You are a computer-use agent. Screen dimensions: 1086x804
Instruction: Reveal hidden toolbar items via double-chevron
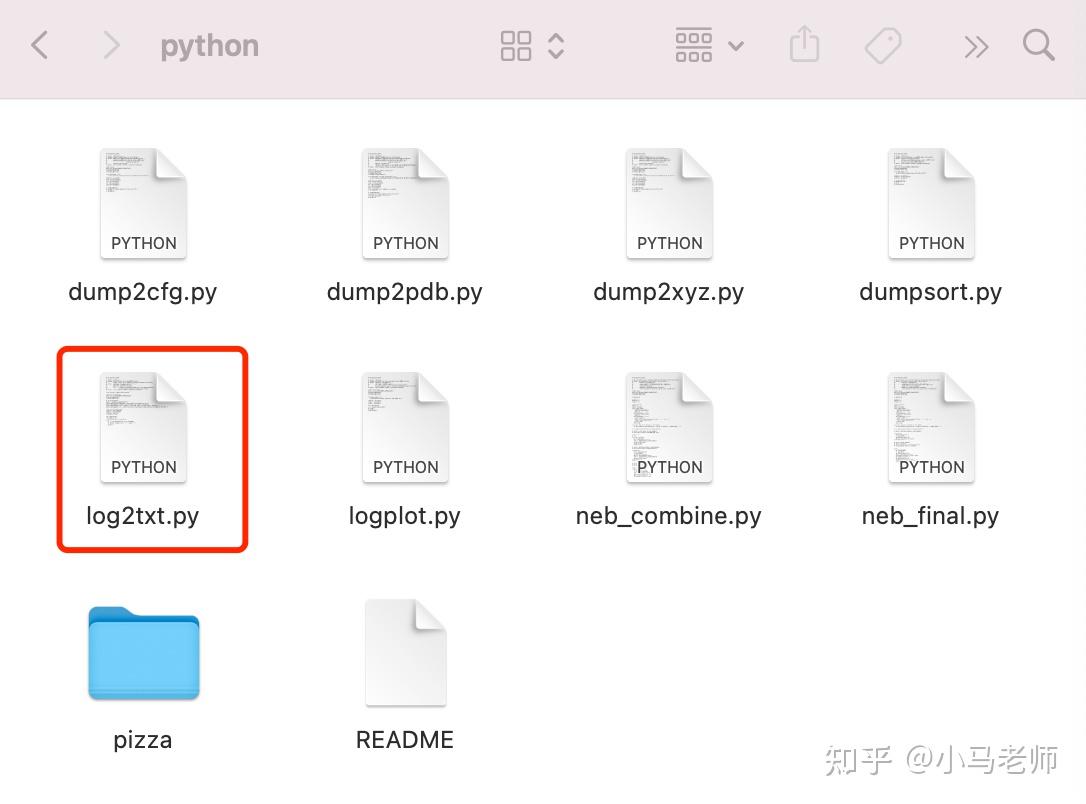pos(976,45)
